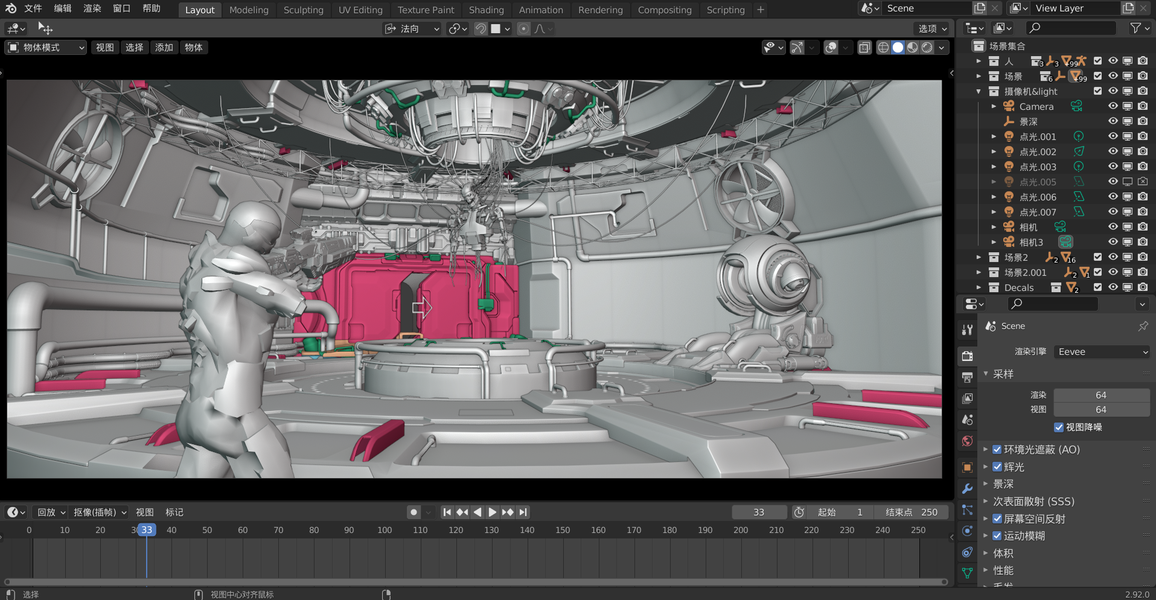
Task: Toggle viewport gizmo display icon
Action: (797, 47)
